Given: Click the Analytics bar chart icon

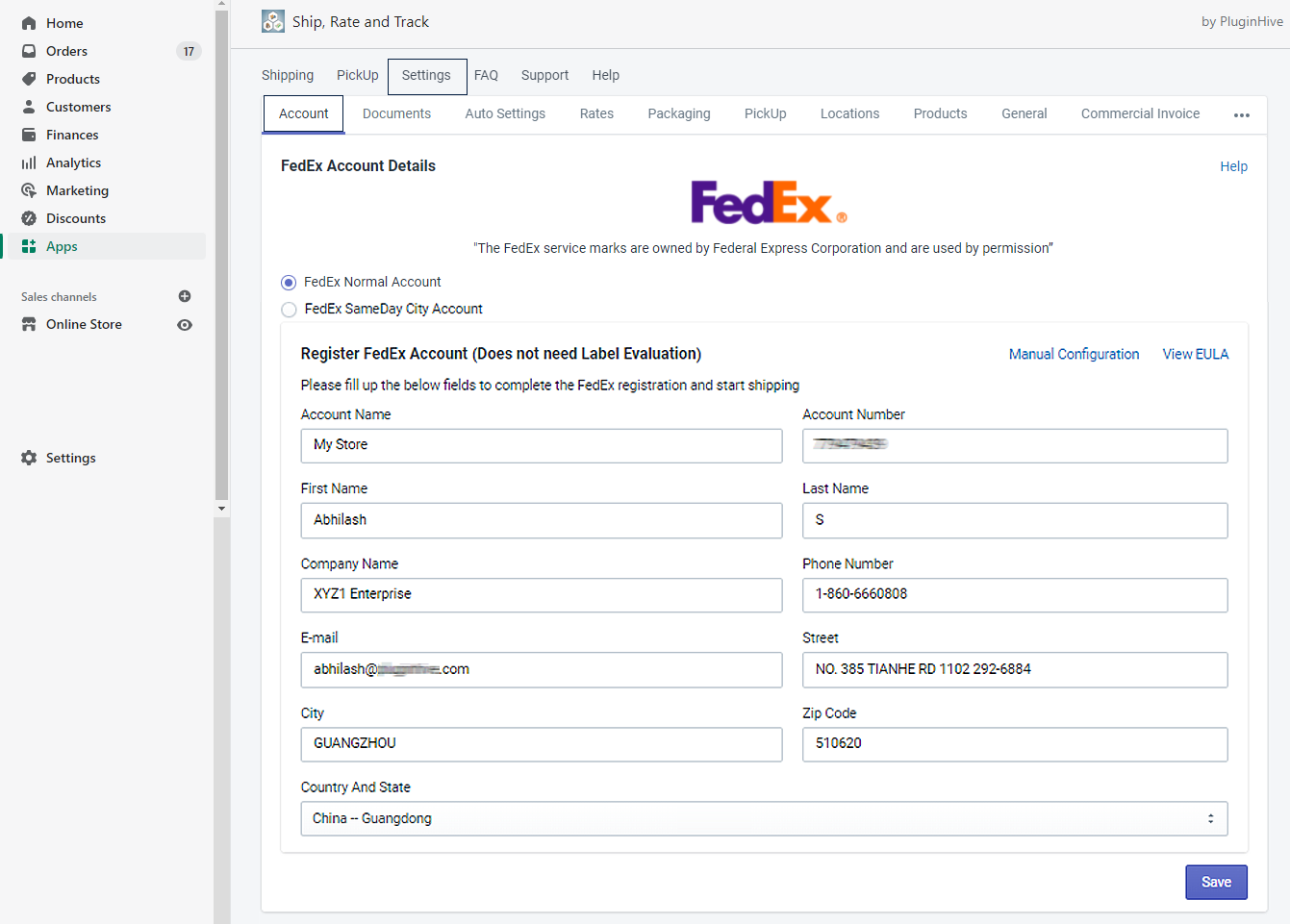Looking at the screenshot, I should (29, 162).
